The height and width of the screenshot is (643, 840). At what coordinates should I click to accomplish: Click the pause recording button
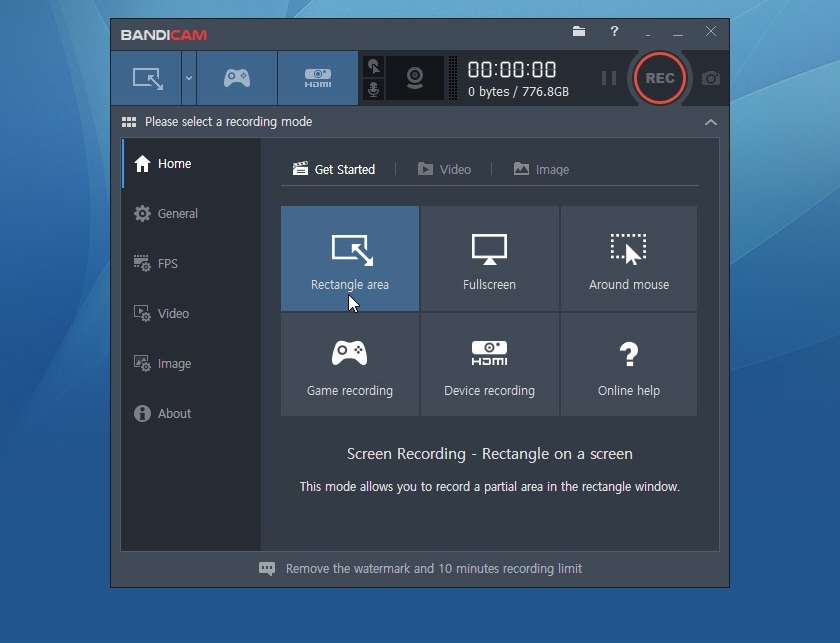click(609, 78)
